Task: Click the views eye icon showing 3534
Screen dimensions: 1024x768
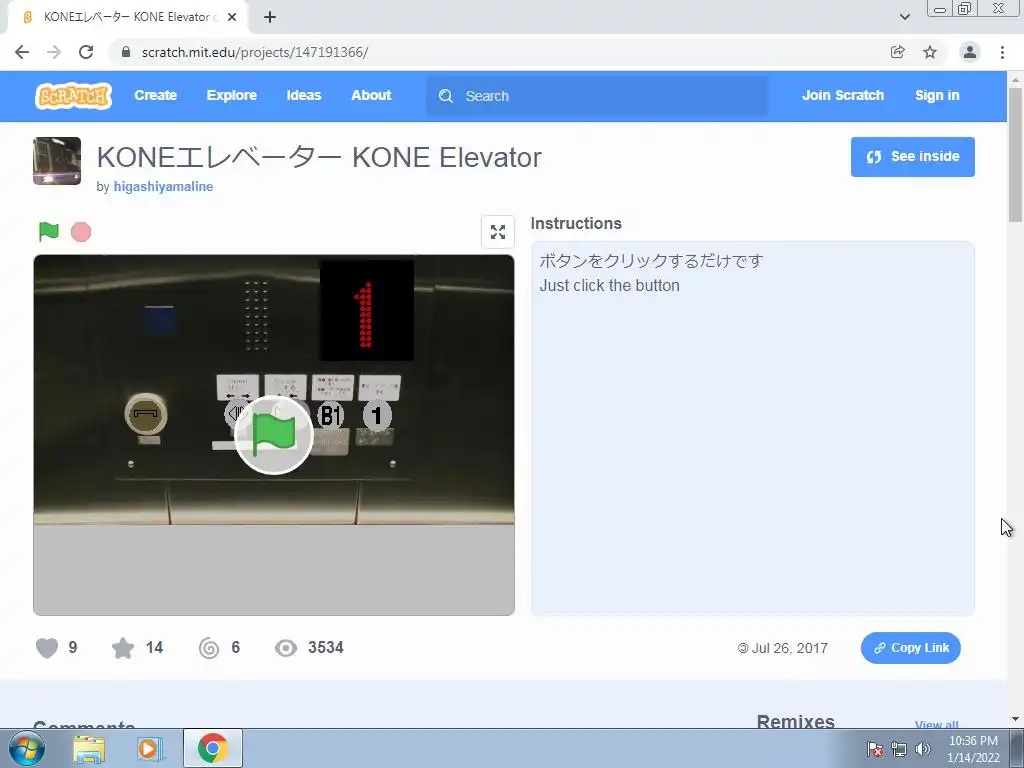Action: (x=285, y=648)
